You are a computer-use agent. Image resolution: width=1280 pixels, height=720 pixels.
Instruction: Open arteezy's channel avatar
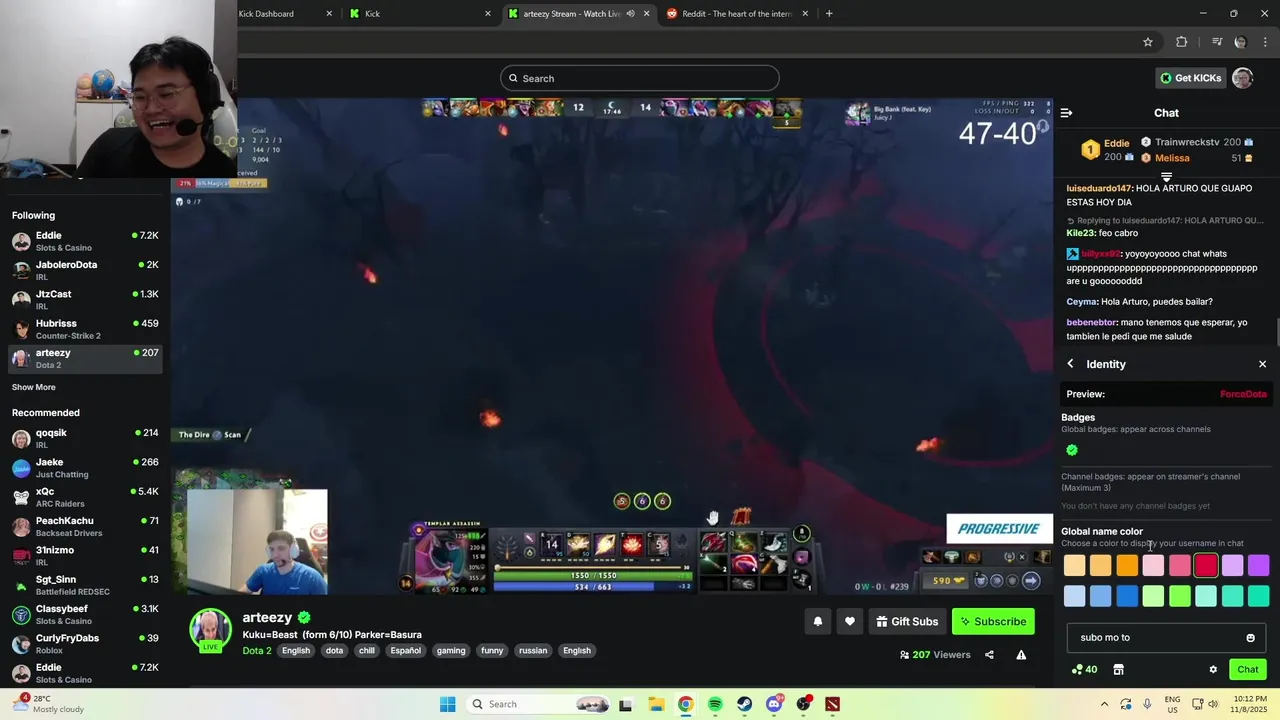coord(211,629)
